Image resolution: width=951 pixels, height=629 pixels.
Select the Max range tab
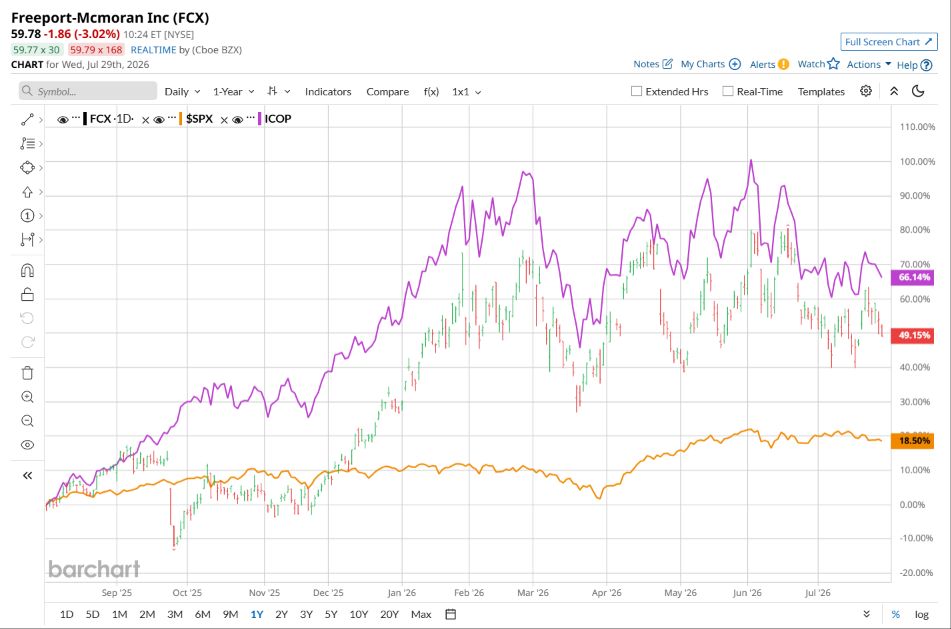(x=421, y=614)
